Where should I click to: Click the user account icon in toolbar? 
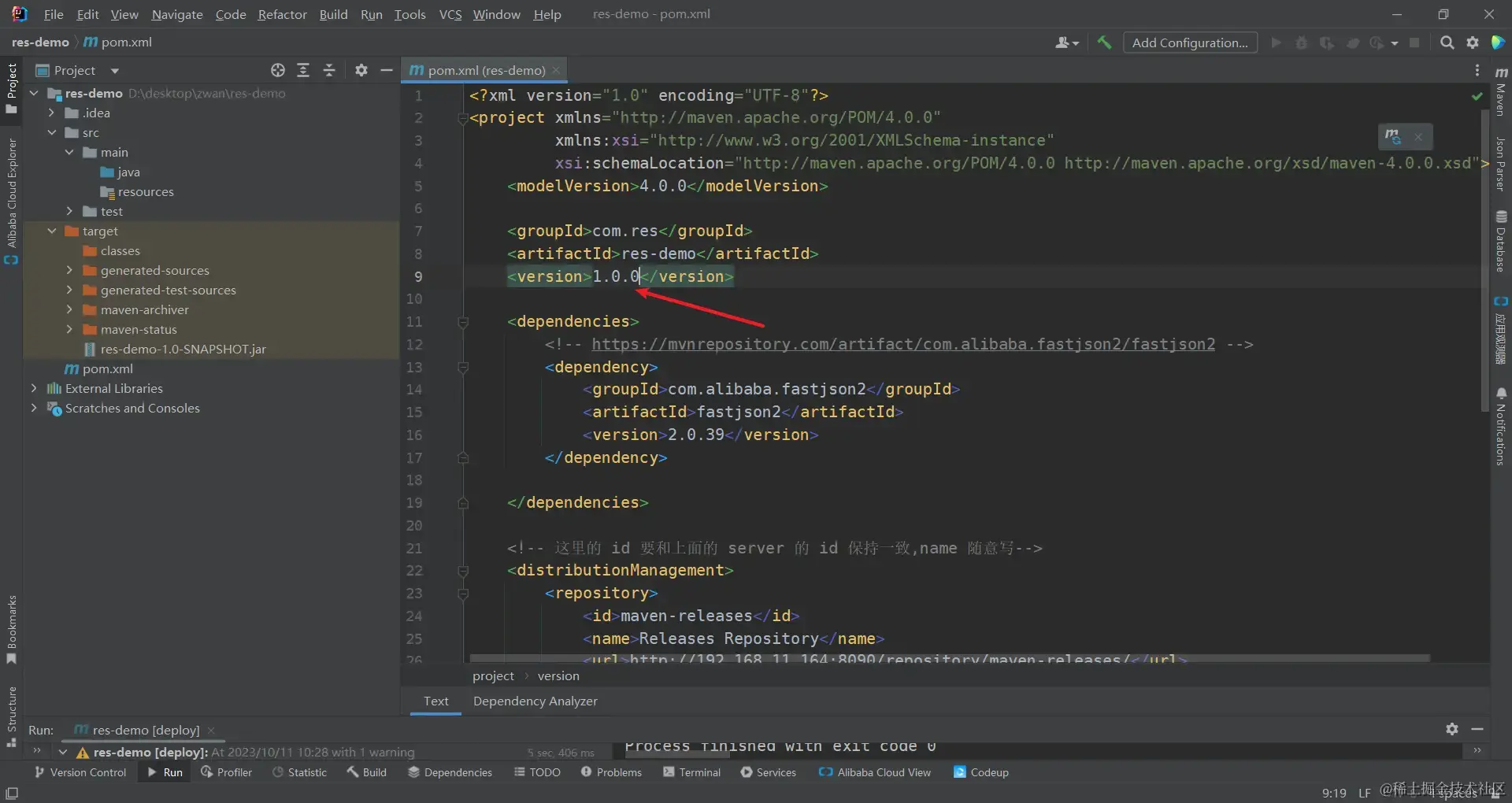[1066, 43]
